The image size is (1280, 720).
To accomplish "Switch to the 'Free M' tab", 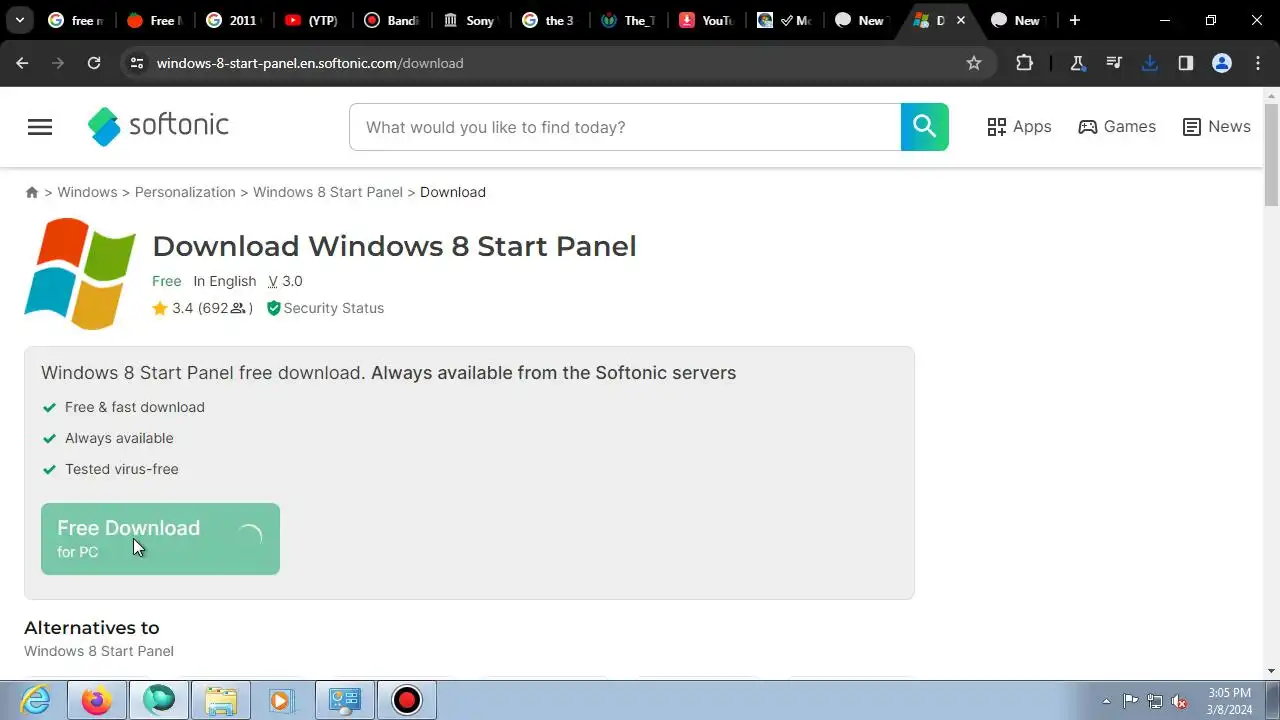I will point(154,20).
